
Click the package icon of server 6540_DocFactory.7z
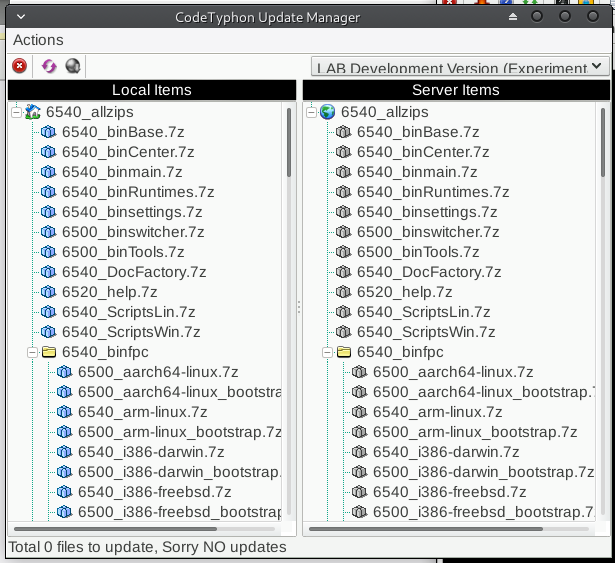point(344,272)
